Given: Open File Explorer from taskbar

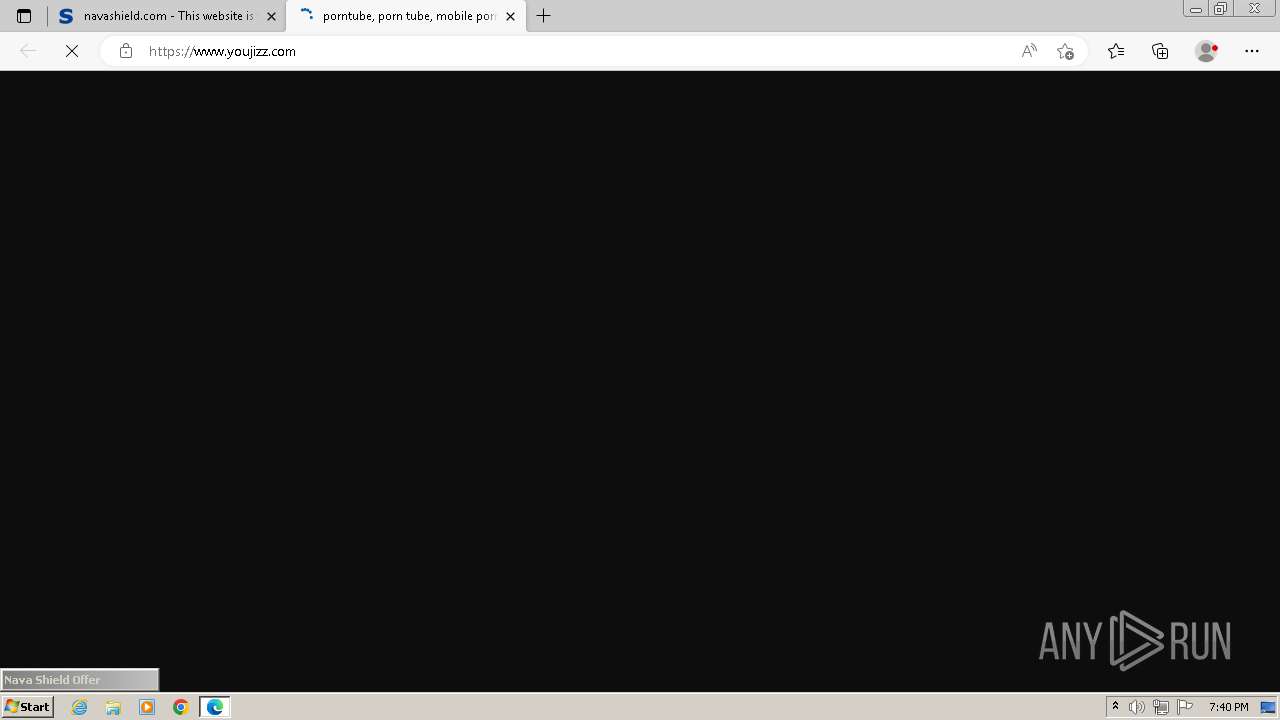Looking at the screenshot, I should coord(113,707).
